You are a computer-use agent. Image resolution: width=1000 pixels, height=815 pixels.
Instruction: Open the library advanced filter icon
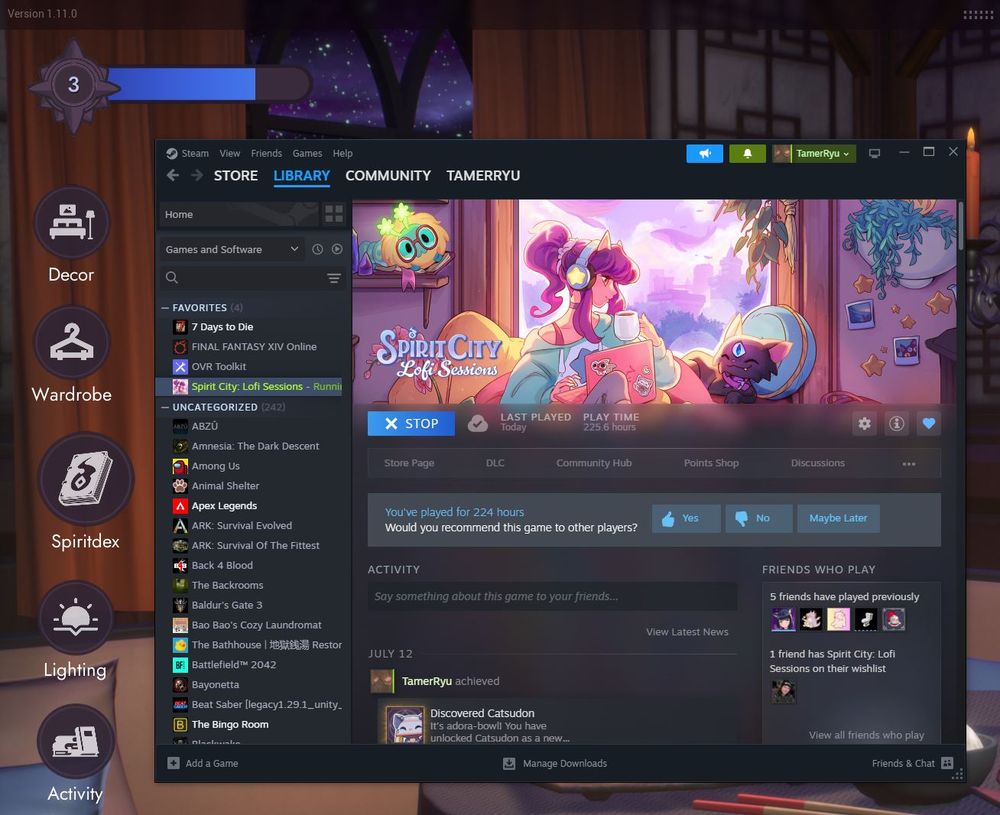click(x=334, y=278)
